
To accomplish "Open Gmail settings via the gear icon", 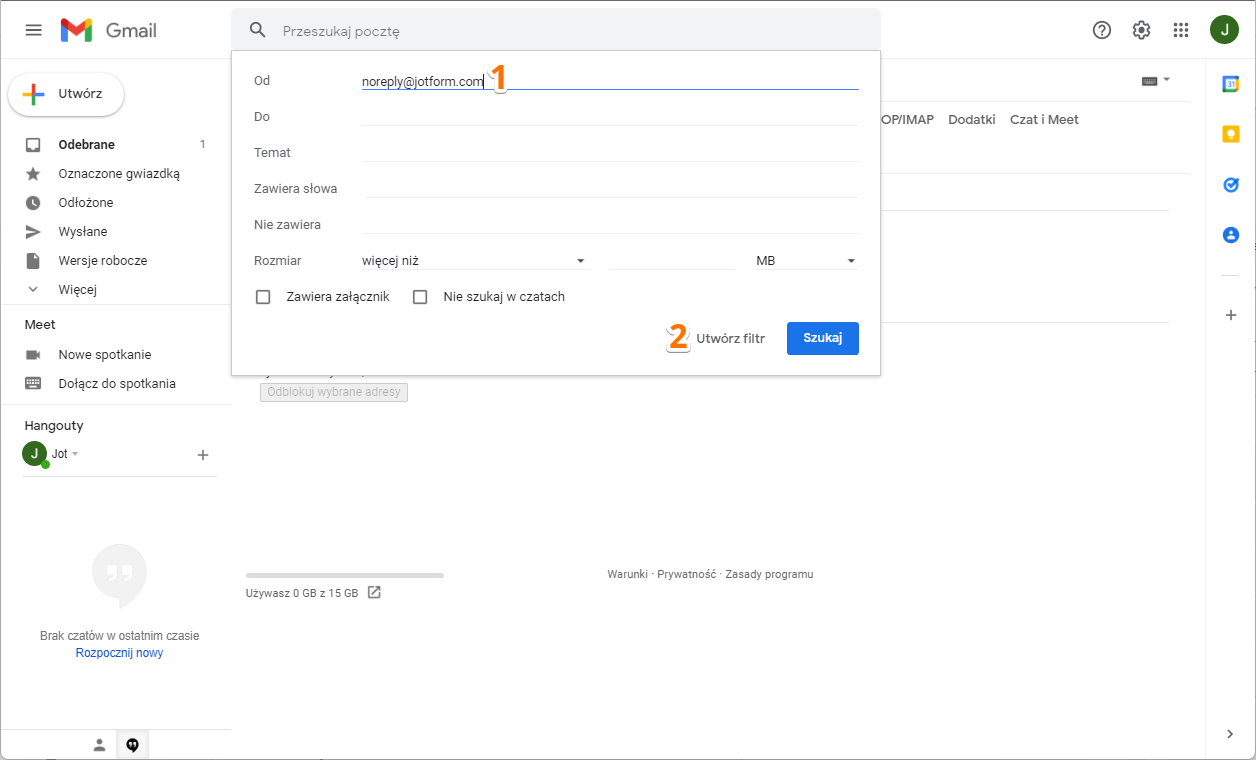I will pos(1141,30).
